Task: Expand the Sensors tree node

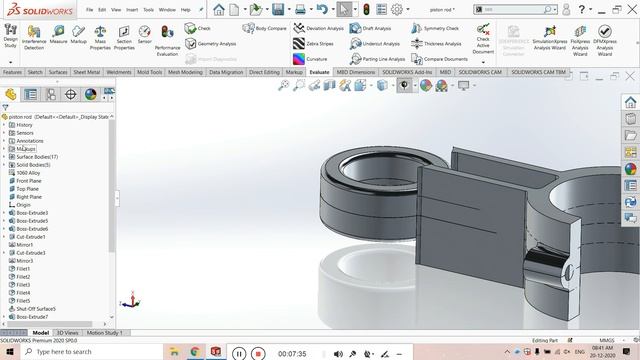Action: 4,133
